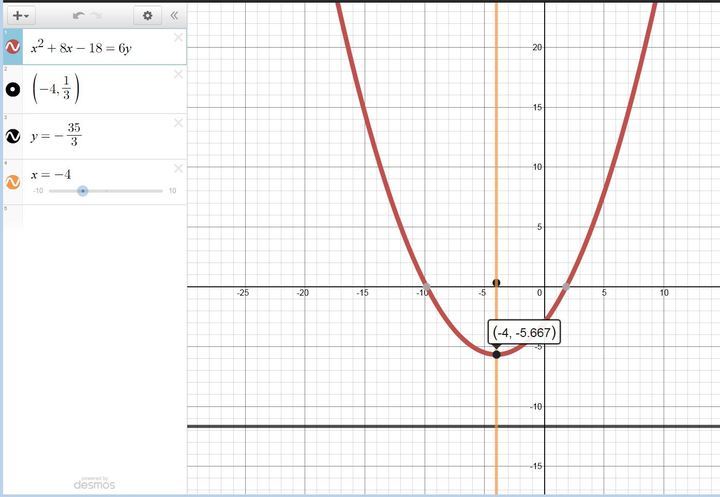Delete the parabola equation expression
Screen dimensions: 720x497
point(178,38)
